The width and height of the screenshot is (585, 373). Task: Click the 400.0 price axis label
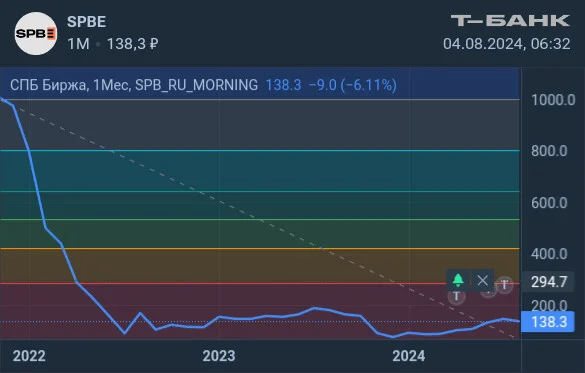tap(549, 254)
